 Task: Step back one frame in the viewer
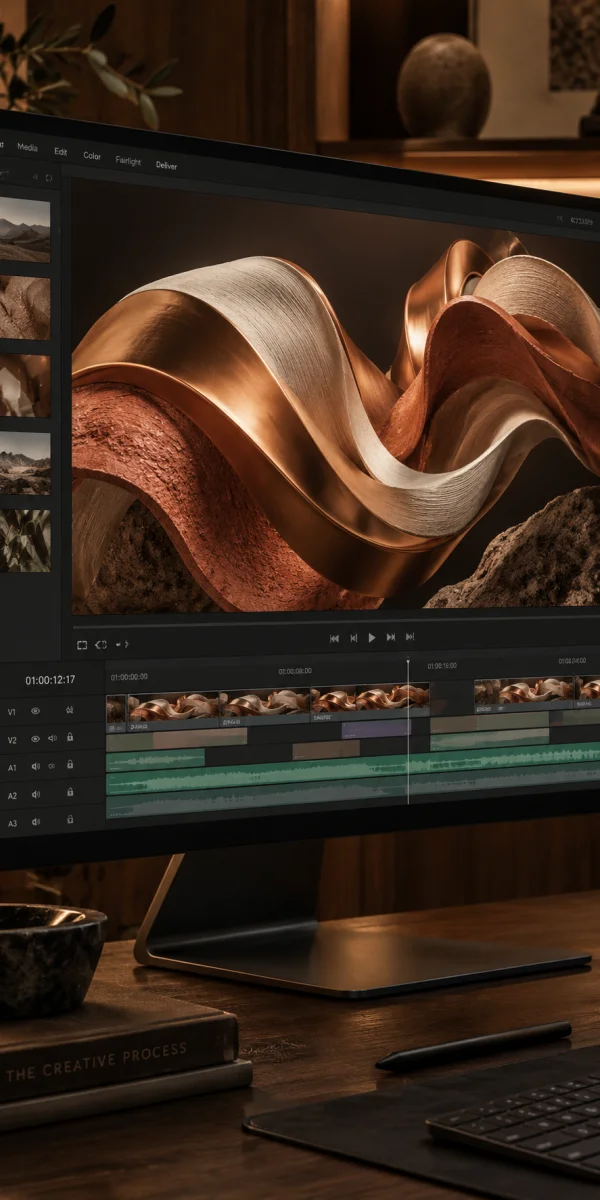pyautogui.click(x=354, y=638)
